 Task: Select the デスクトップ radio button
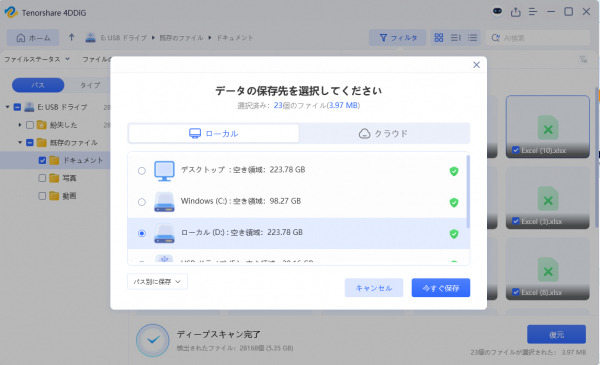pos(142,171)
